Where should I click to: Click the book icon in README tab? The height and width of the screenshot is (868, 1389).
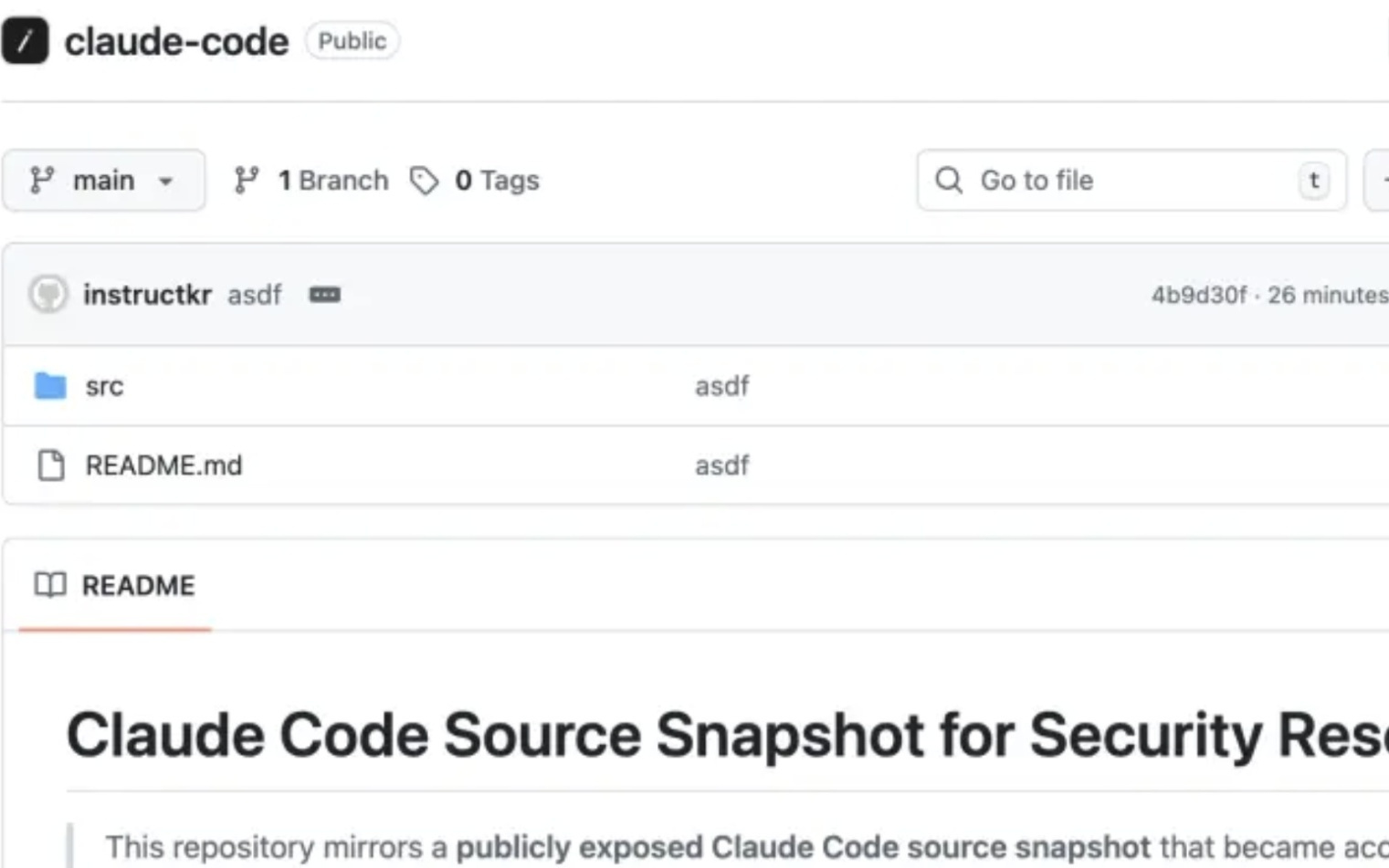pyautogui.click(x=50, y=585)
